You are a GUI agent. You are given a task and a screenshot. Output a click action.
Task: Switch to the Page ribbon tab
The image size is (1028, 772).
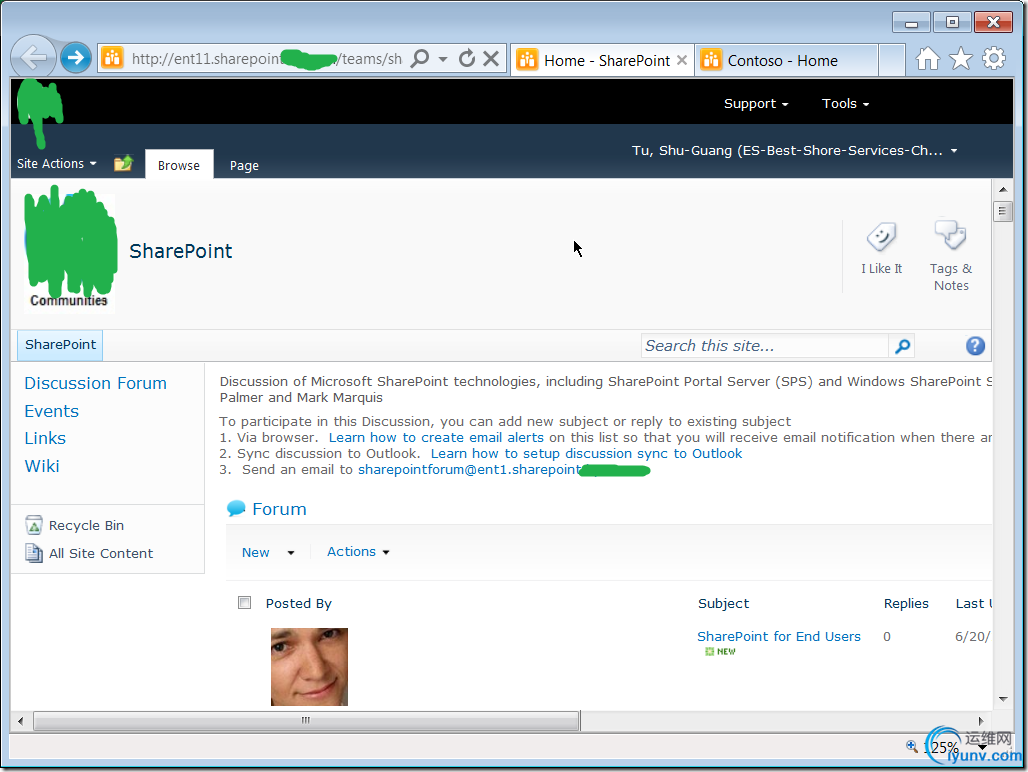click(244, 165)
